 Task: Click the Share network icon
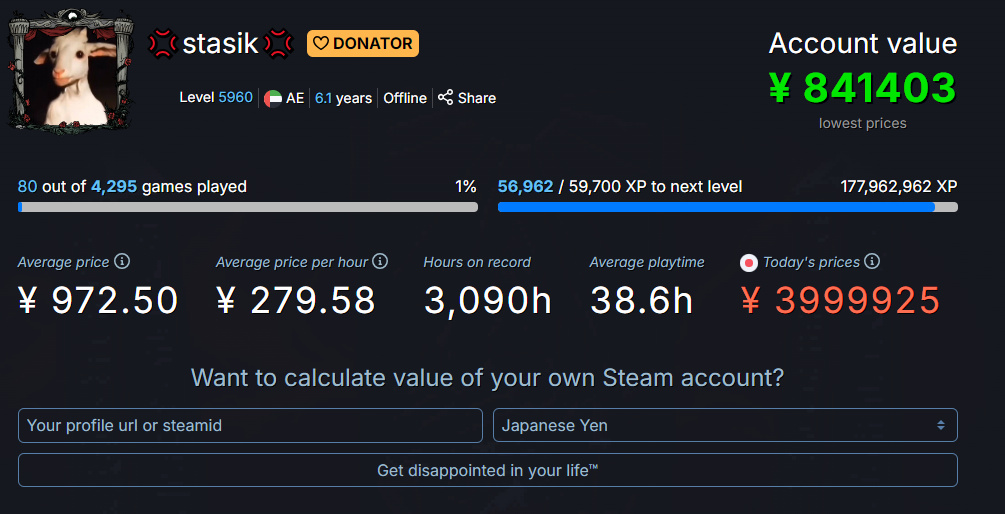tap(445, 97)
